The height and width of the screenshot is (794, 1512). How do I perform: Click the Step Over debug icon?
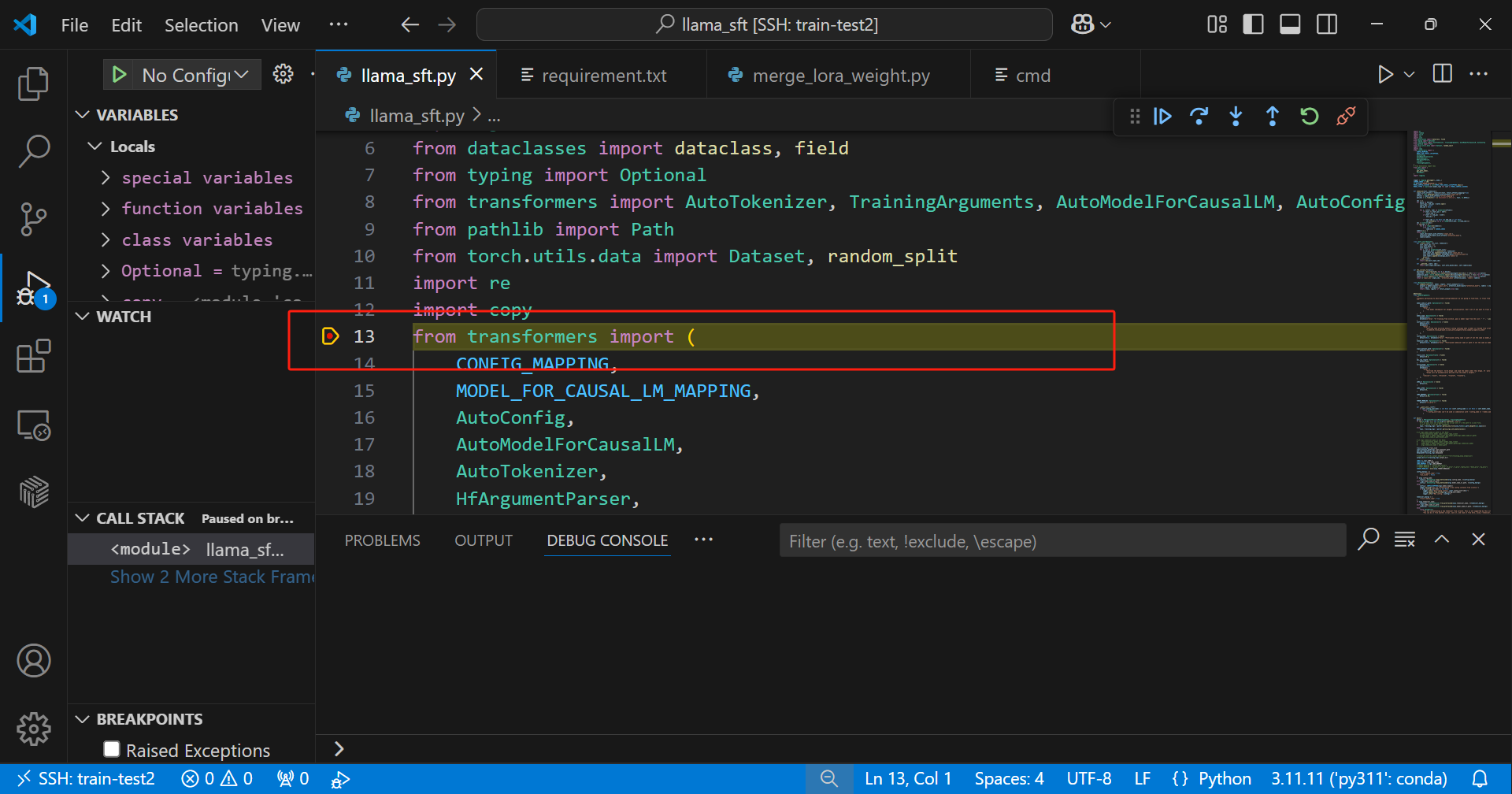(1199, 117)
